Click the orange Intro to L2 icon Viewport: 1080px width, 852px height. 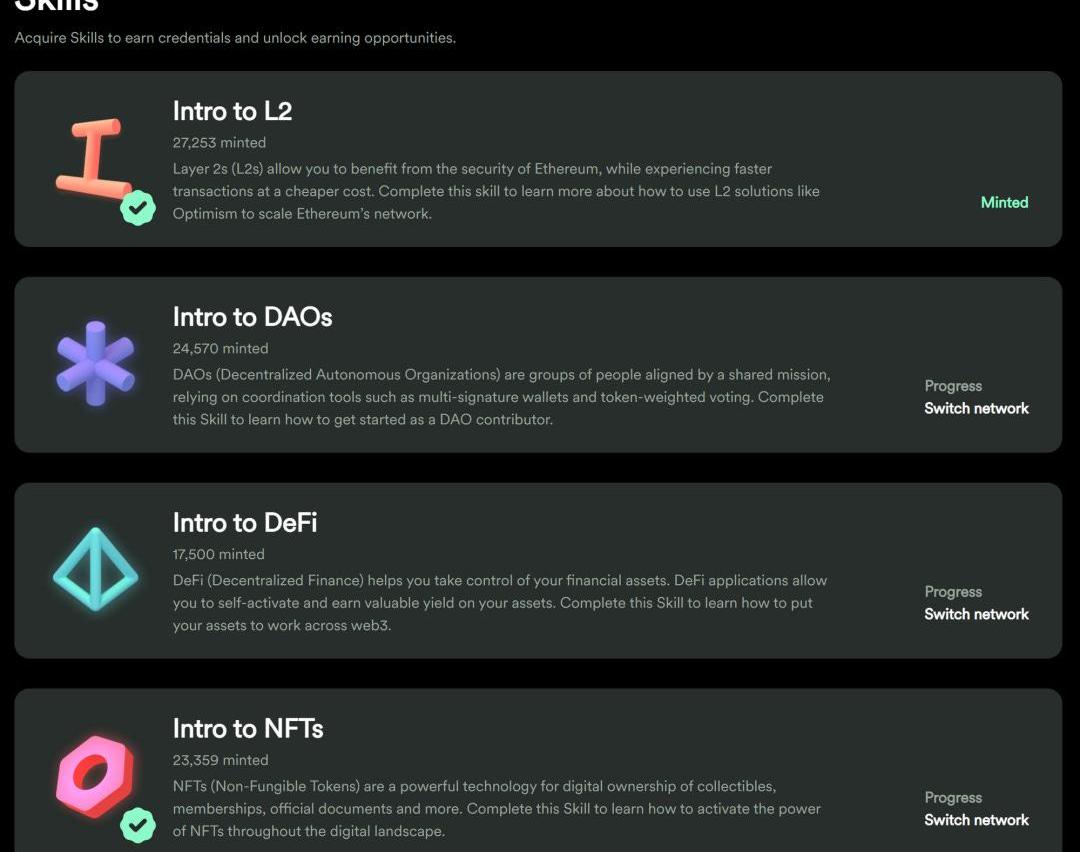coord(92,158)
